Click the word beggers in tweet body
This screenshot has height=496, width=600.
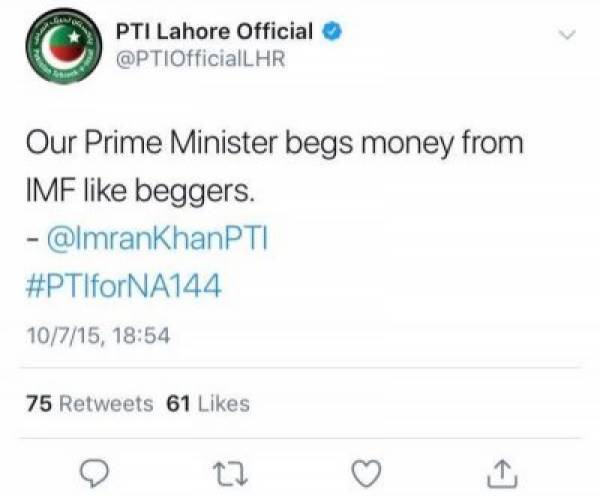[195, 192]
